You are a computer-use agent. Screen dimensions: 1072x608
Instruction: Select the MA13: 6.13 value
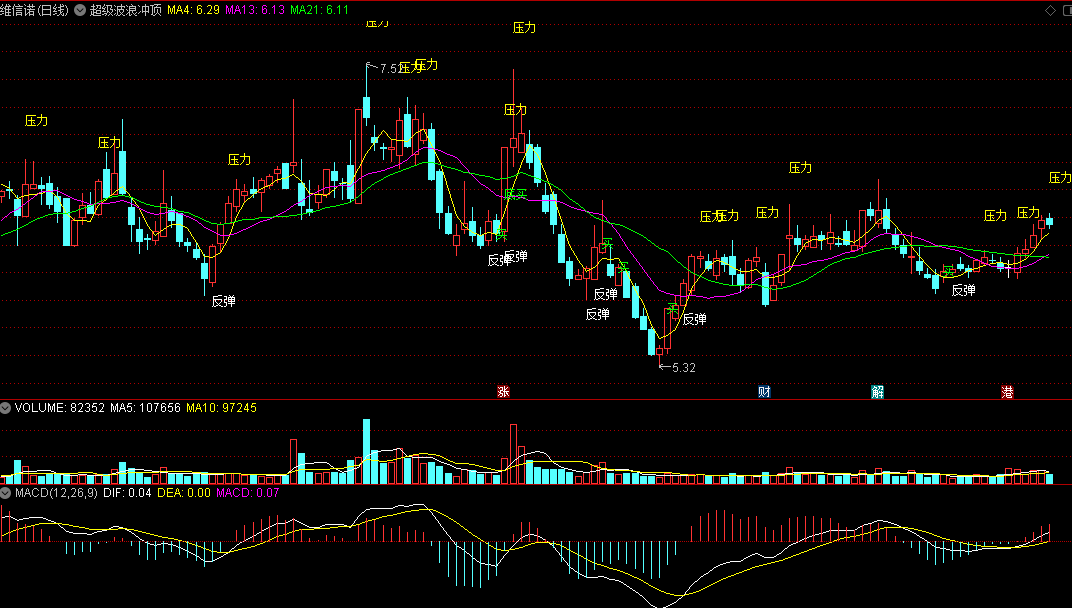[x=255, y=10]
